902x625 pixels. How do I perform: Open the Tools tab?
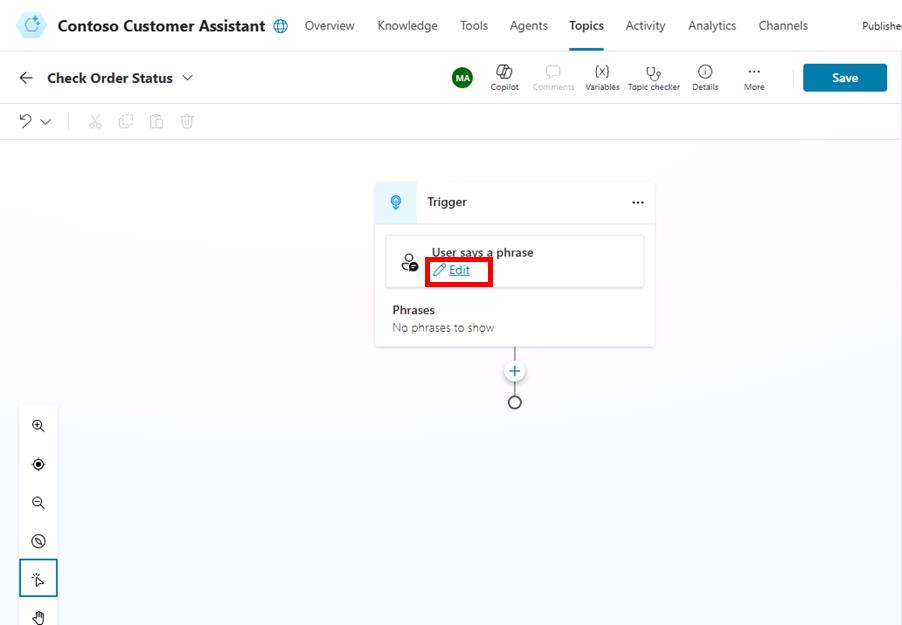(x=473, y=26)
